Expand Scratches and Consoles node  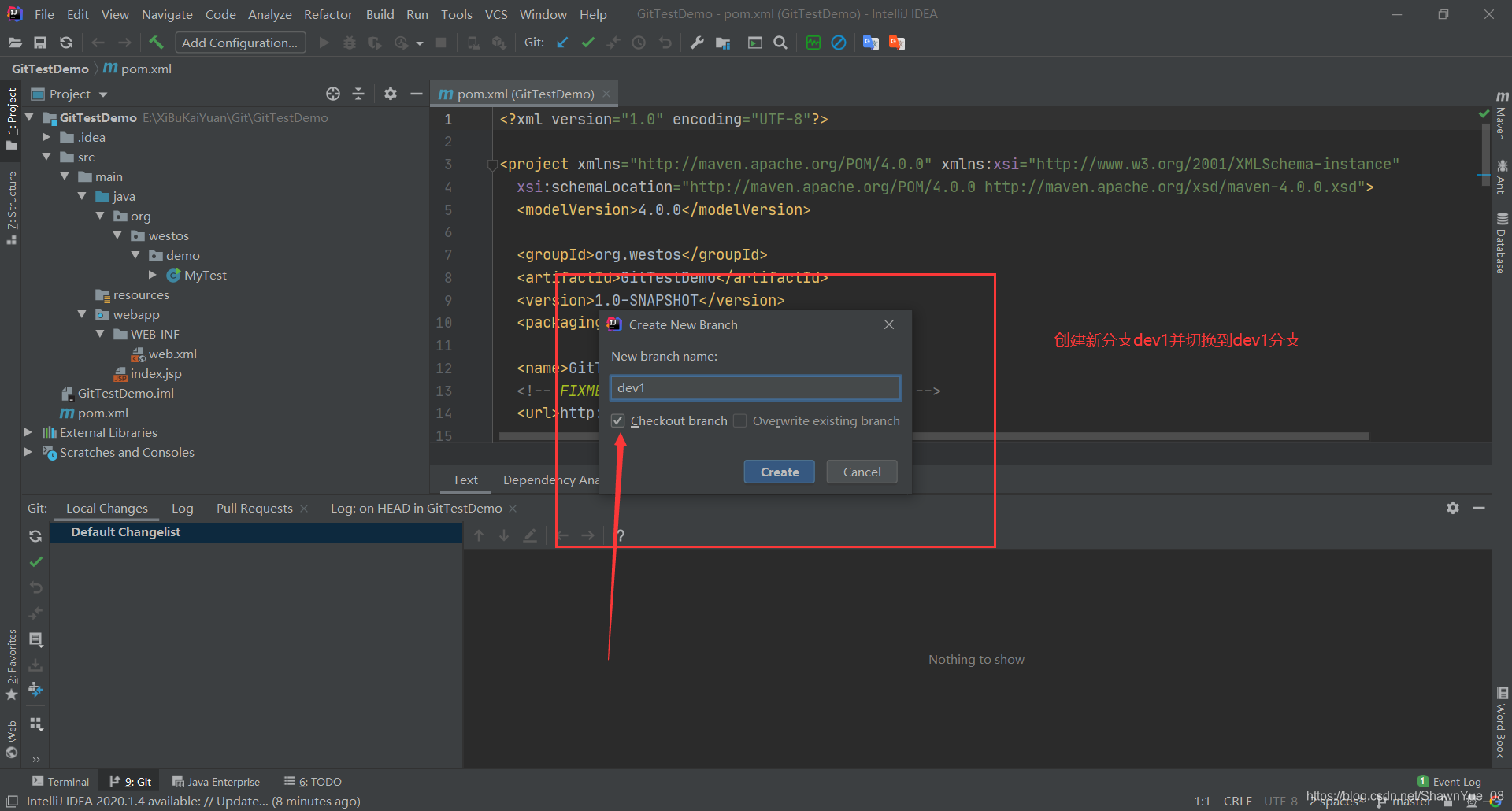[28, 452]
